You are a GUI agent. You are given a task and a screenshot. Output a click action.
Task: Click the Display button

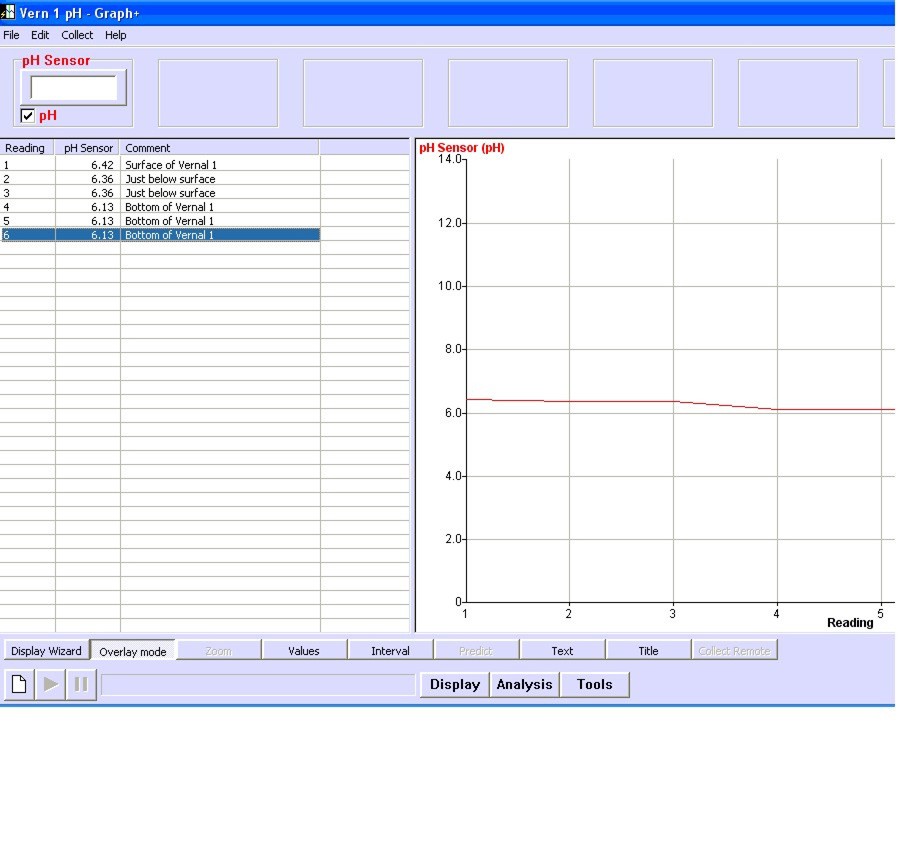click(454, 684)
